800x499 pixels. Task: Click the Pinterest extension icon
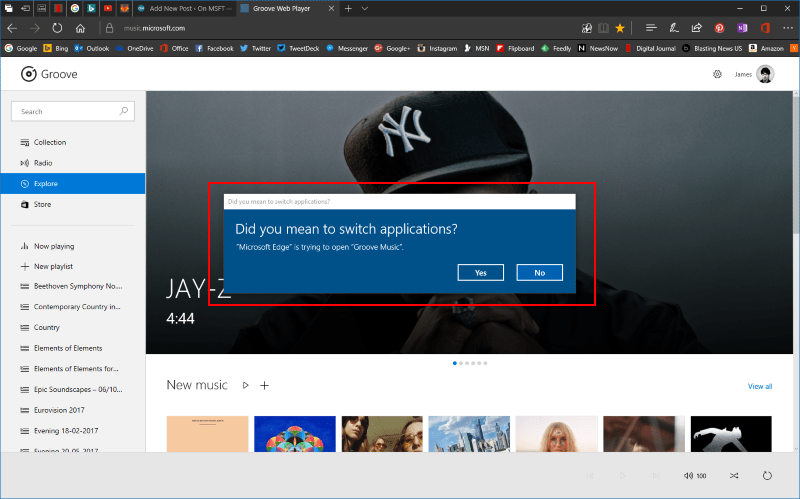click(719, 29)
